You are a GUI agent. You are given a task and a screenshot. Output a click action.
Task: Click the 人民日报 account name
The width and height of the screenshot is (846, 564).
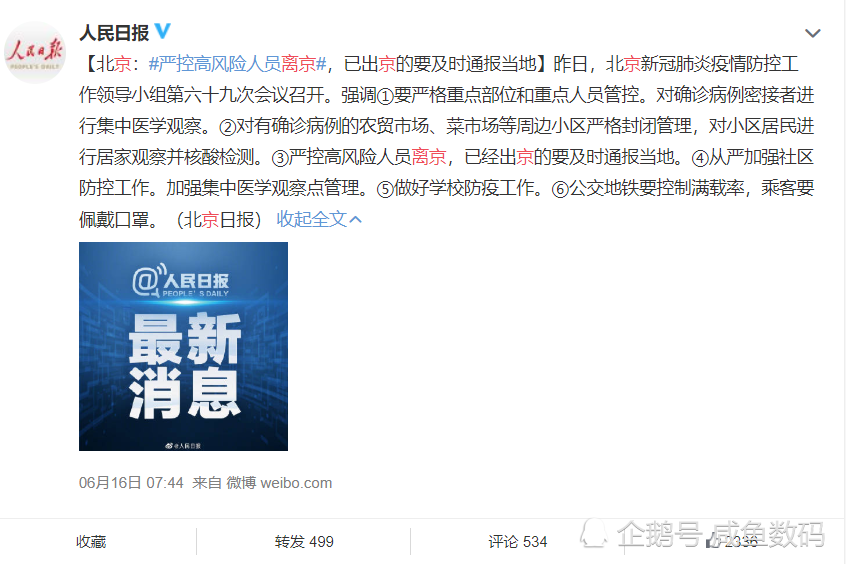coord(114,33)
